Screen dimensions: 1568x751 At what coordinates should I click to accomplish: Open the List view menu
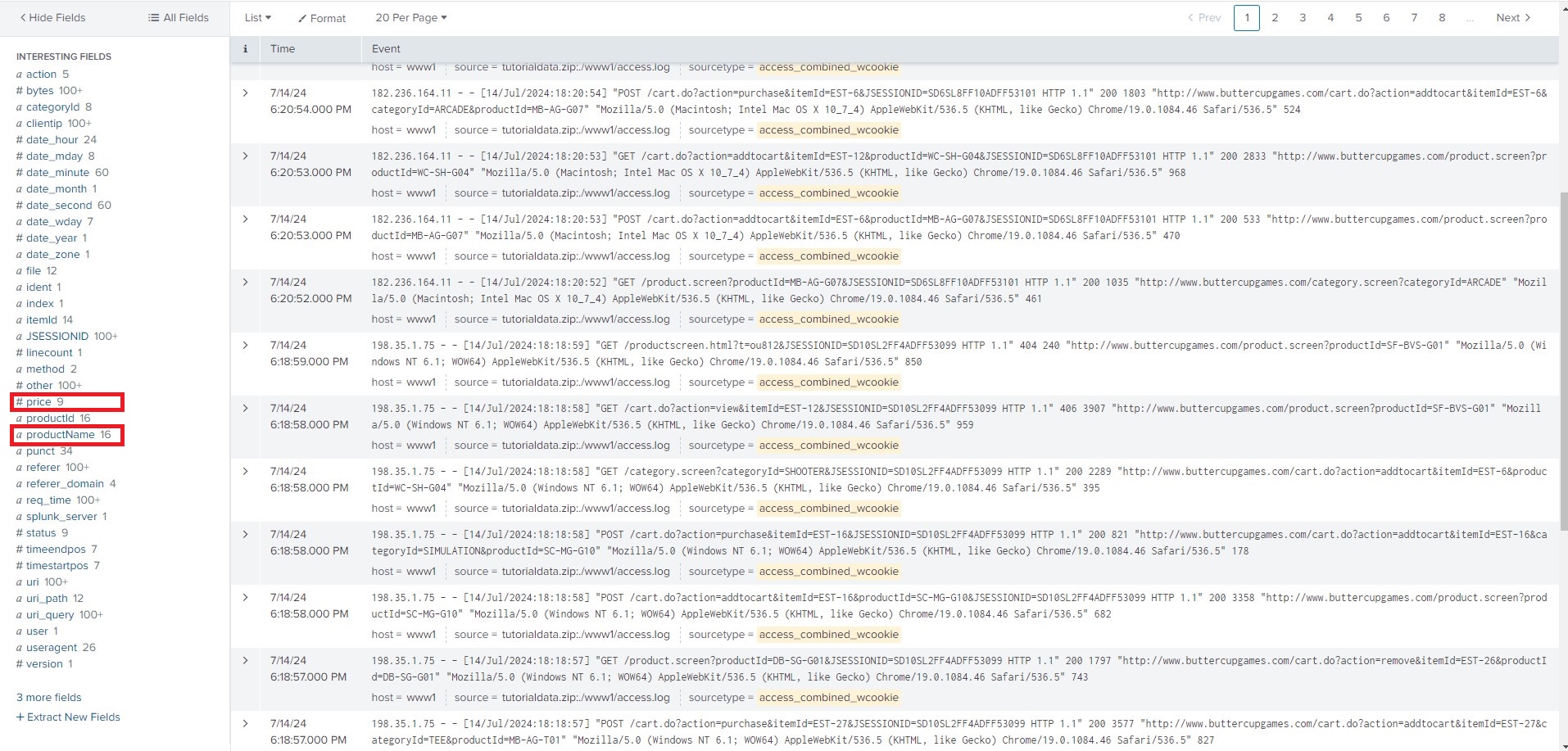[x=256, y=17]
